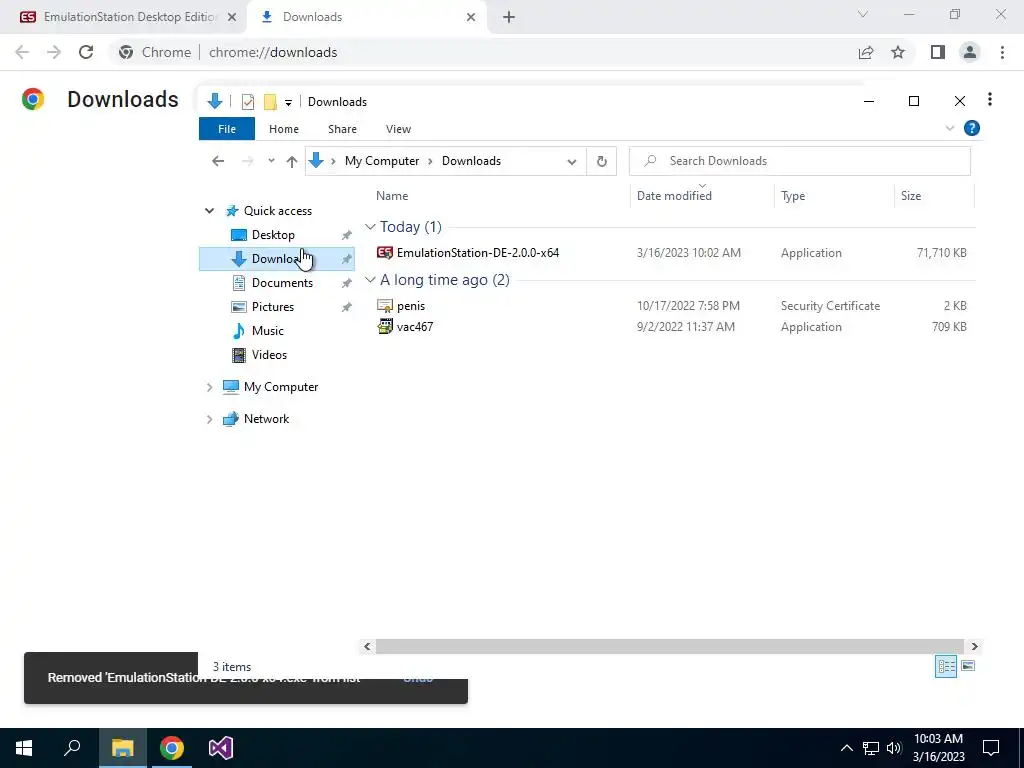Viewport: 1024px width, 768px height.
Task: Open Chrome profile avatar
Action: click(x=970, y=52)
